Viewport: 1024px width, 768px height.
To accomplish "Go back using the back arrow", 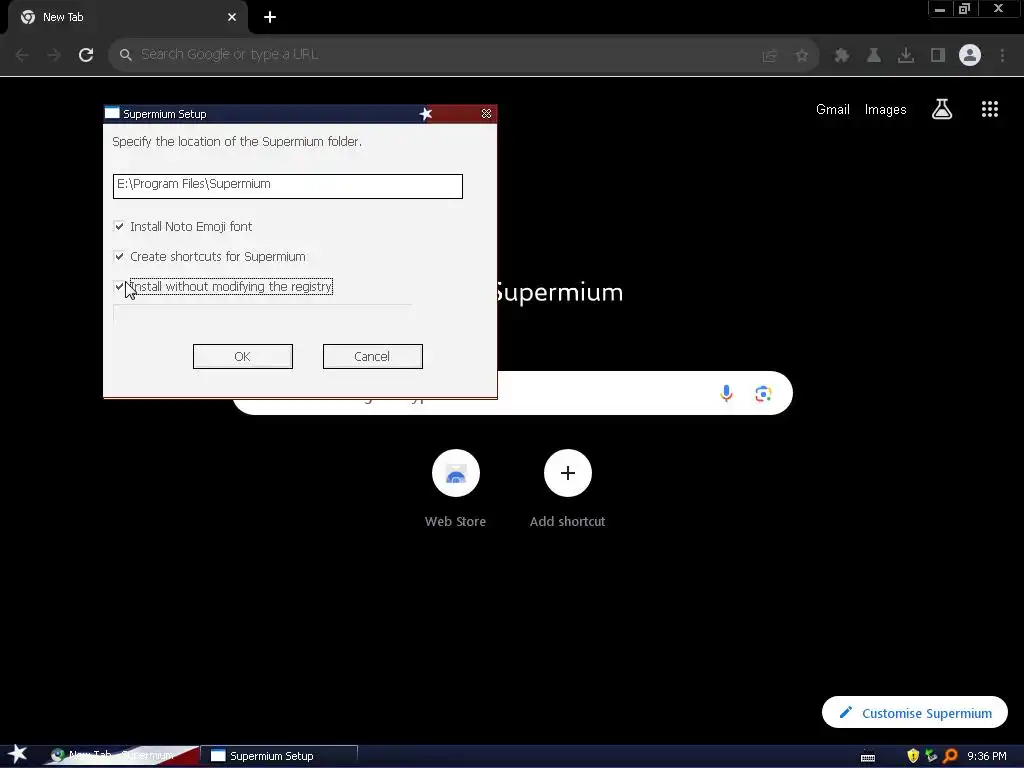I will coord(22,55).
